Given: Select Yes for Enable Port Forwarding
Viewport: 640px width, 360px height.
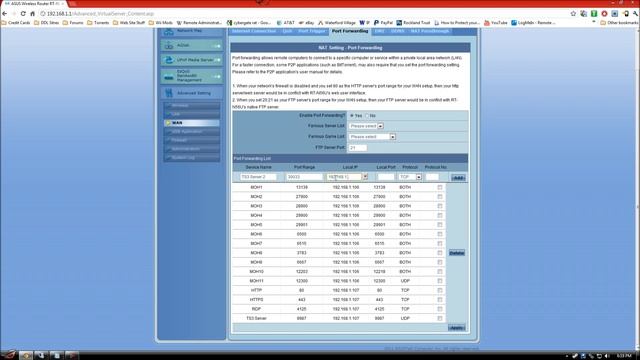Looking at the screenshot, I should [352, 116].
